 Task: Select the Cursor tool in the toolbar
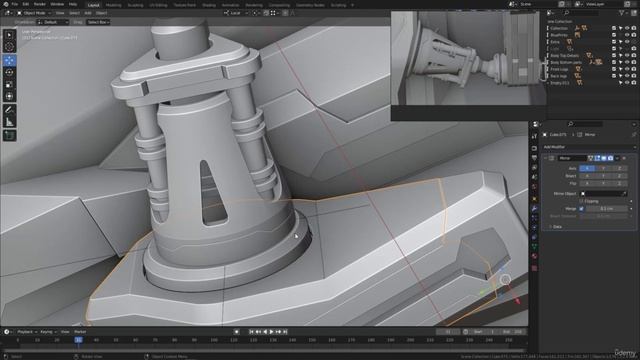click(x=9, y=47)
